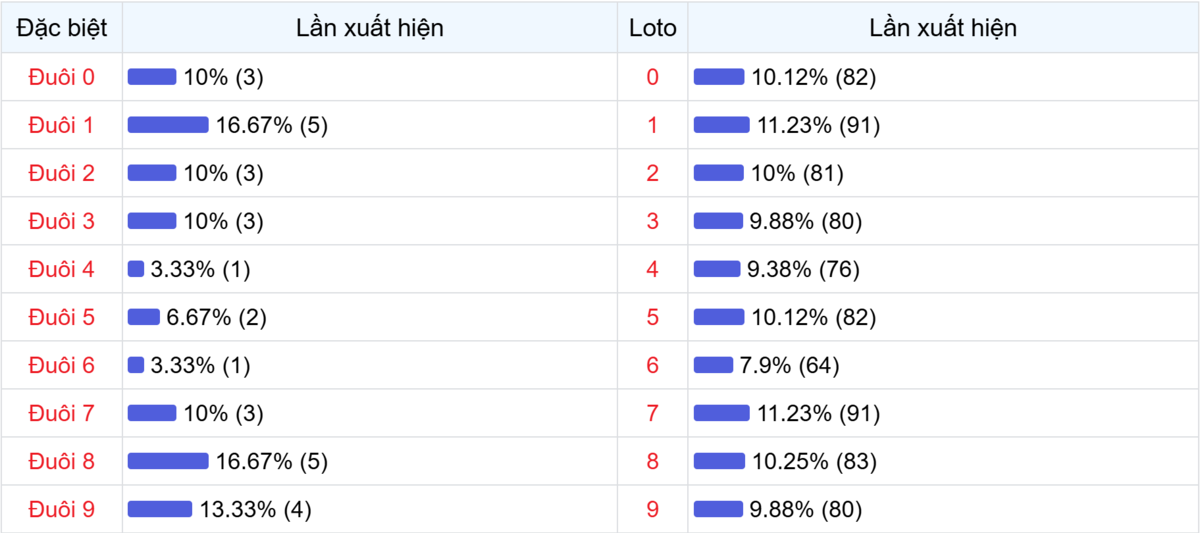This screenshot has width=1200, height=533.
Task: Click the bar next to 13.33% (4)
Action: pos(160,509)
